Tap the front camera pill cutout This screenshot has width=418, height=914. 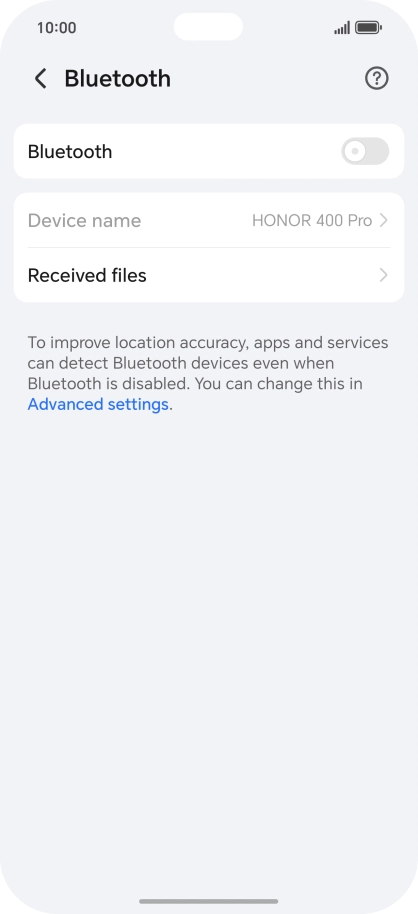[208, 27]
